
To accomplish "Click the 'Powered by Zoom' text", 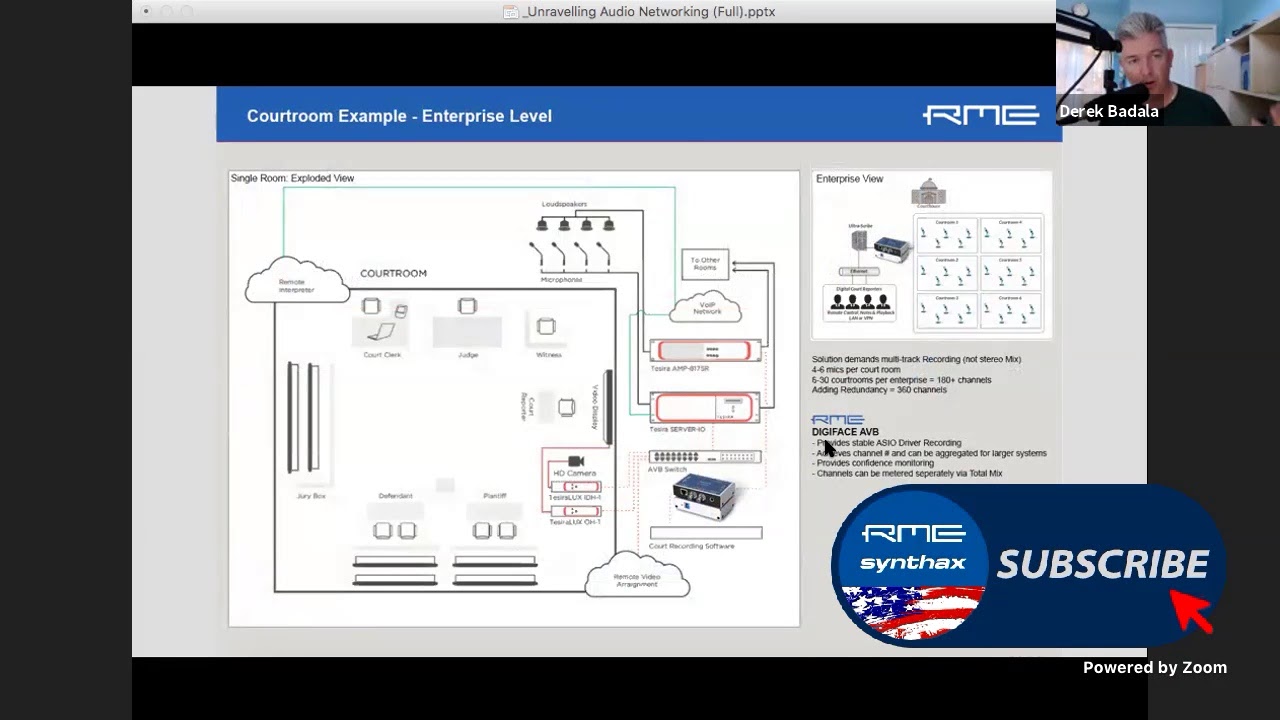I will coord(1155,667).
